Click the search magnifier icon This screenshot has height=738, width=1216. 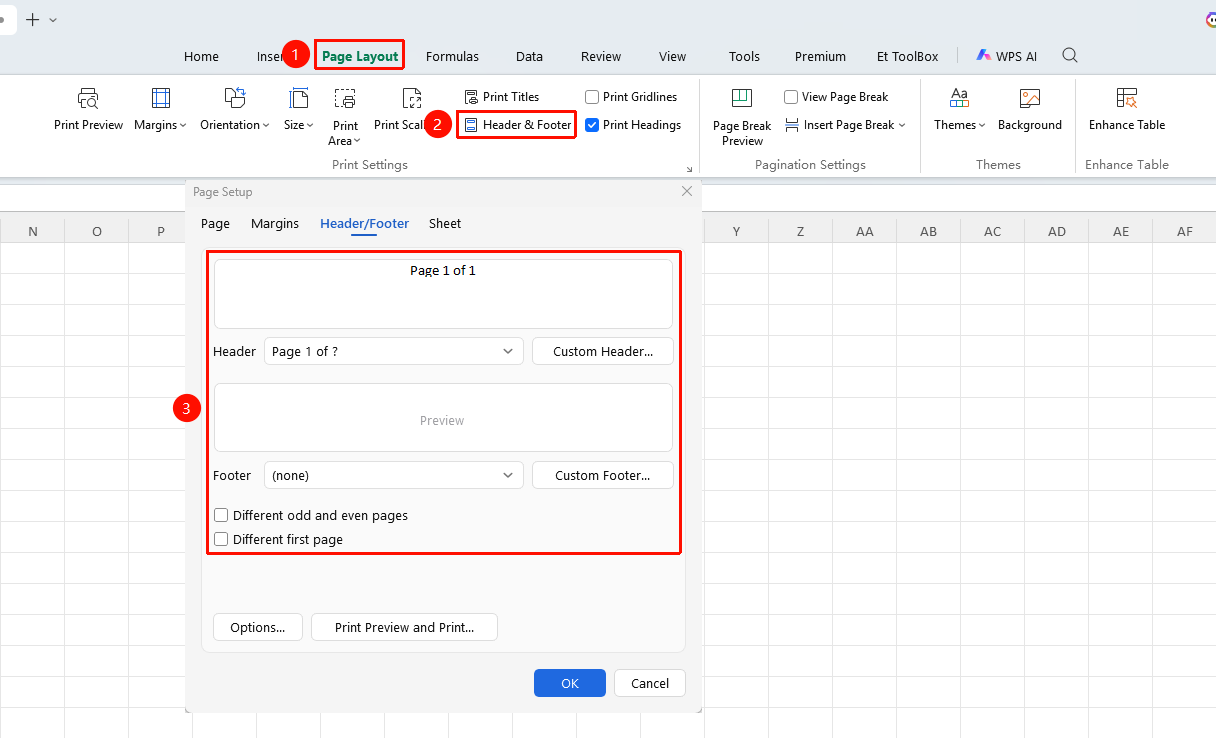coord(1070,56)
